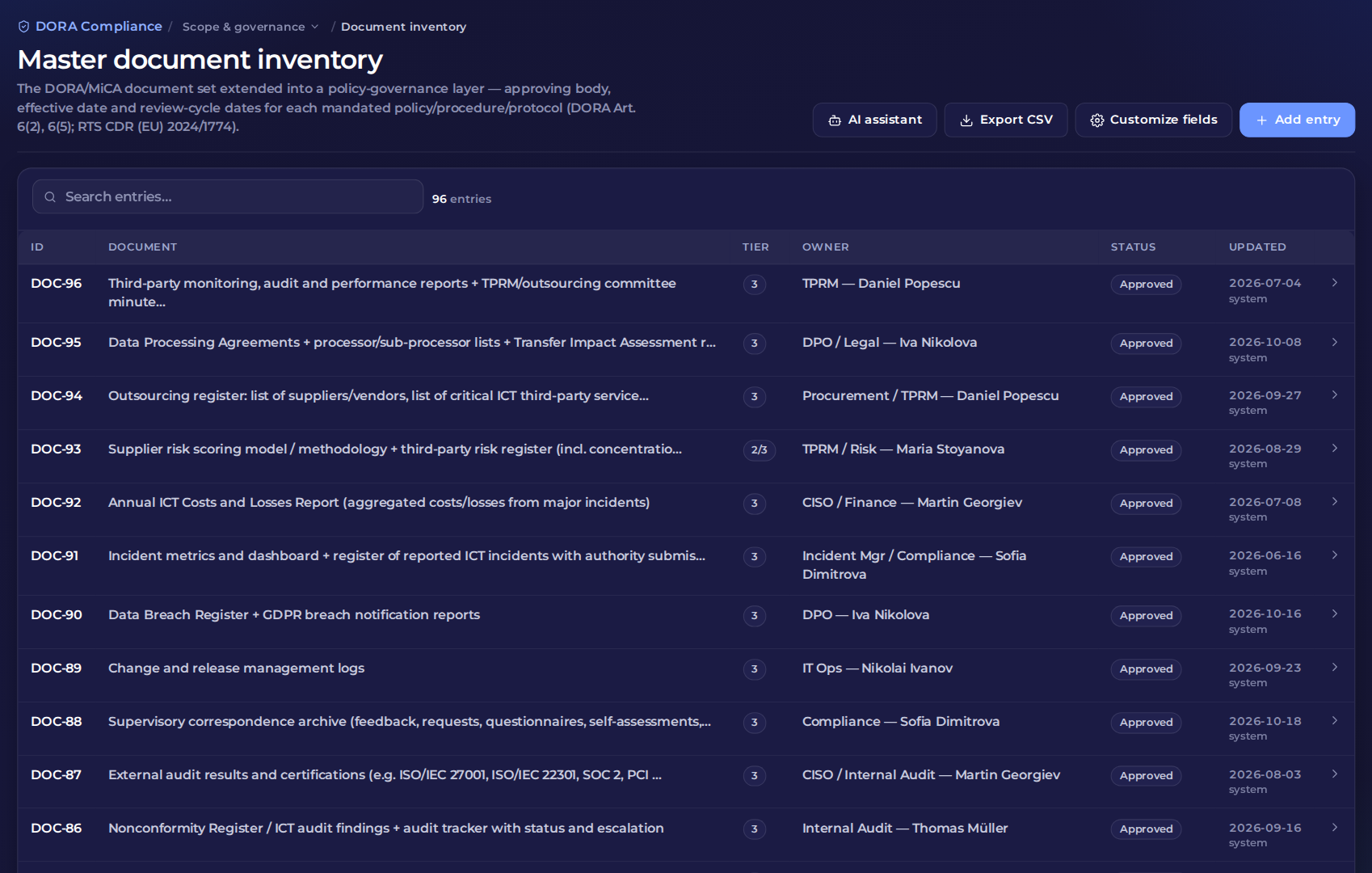Select the DOC-96 ID cell

(57, 284)
